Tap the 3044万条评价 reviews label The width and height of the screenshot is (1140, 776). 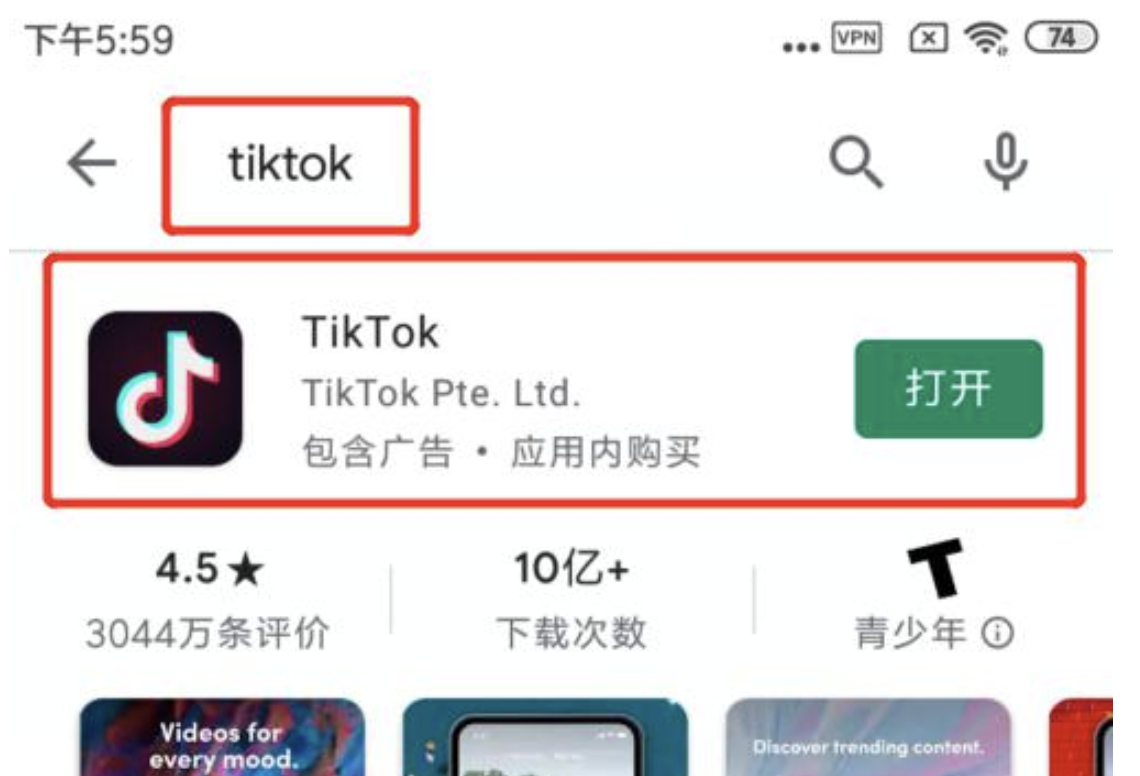[207, 633]
